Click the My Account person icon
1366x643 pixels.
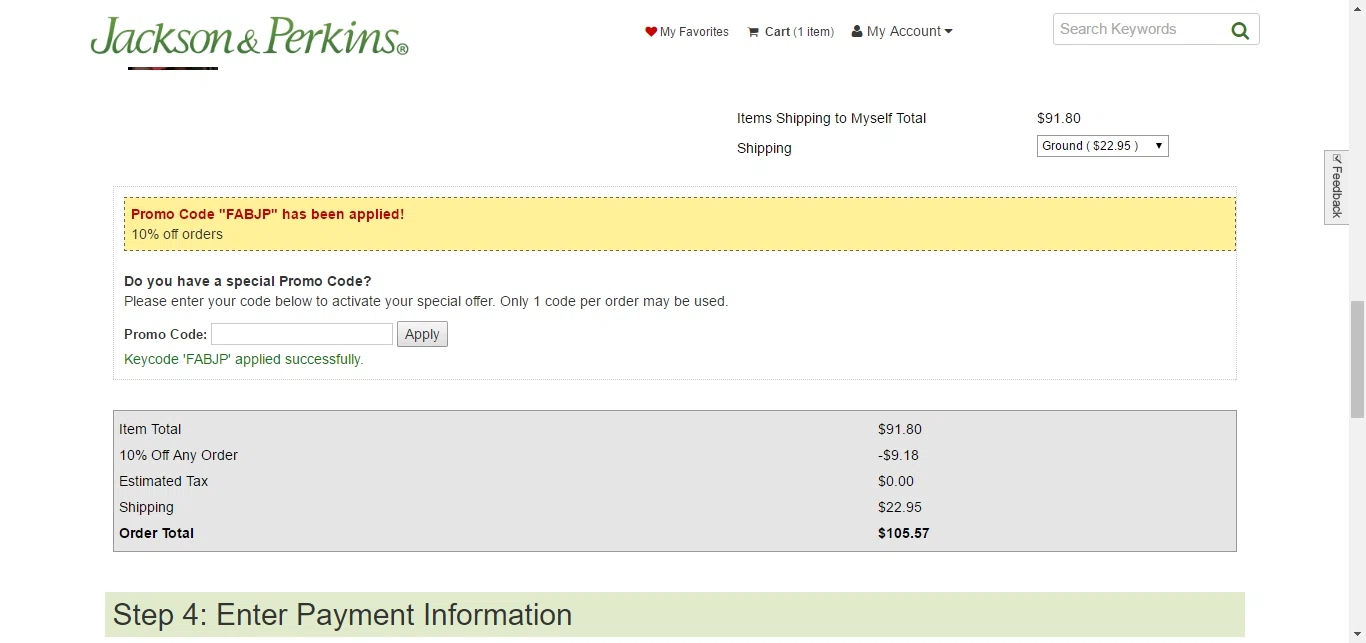[857, 31]
